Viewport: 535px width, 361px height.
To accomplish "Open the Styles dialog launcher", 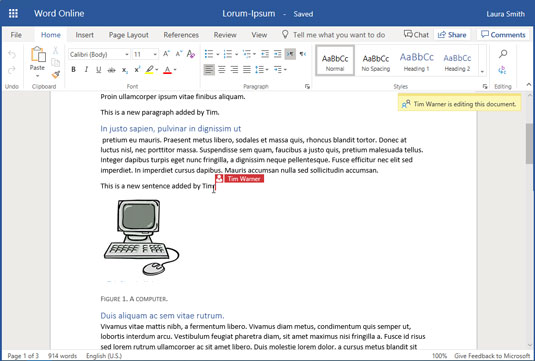I will coord(485,87).
